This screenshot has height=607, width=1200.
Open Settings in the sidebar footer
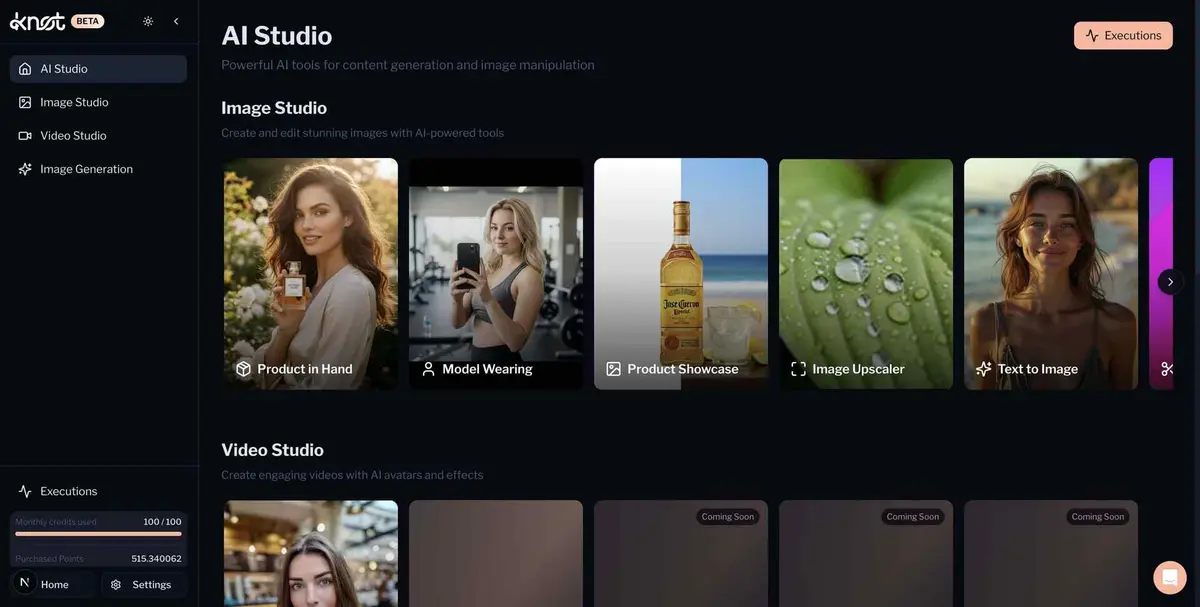[144, 584]
